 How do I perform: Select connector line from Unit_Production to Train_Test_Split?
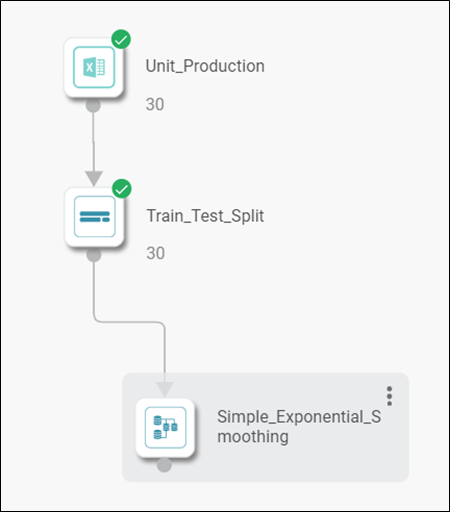93,142
